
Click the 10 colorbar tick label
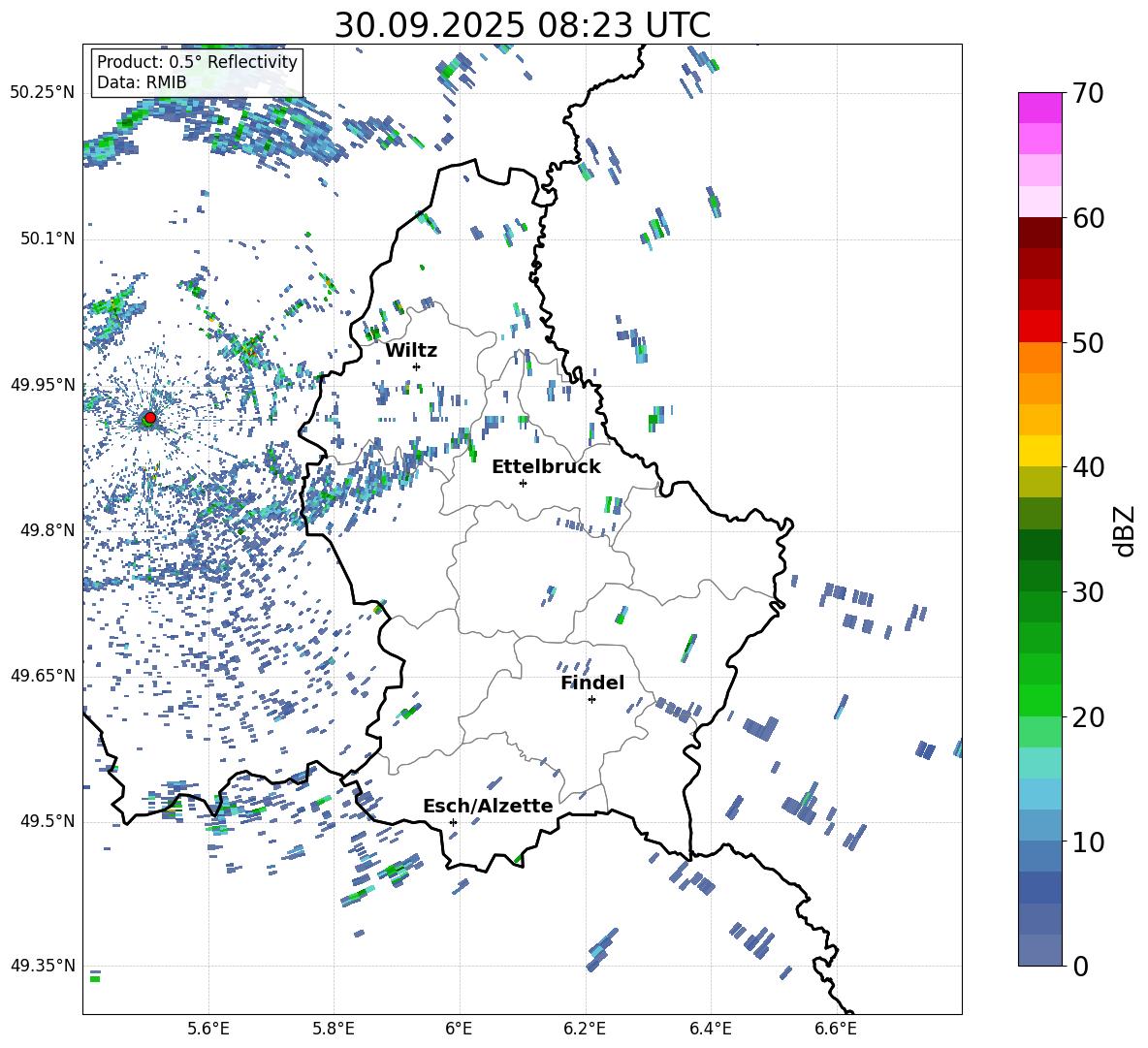[1088, 842]
